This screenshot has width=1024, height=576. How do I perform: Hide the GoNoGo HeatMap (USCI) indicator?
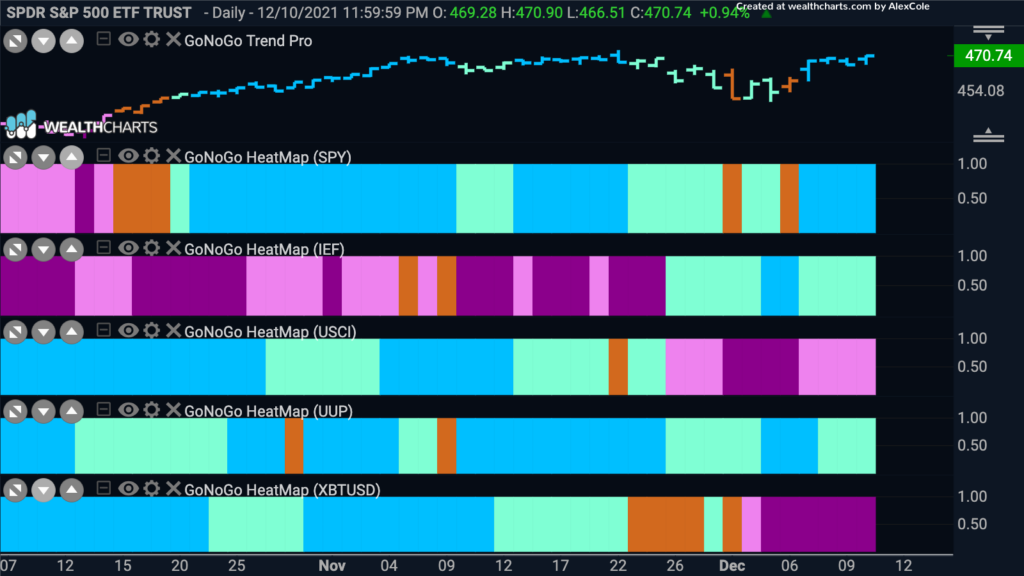(128, 330)
